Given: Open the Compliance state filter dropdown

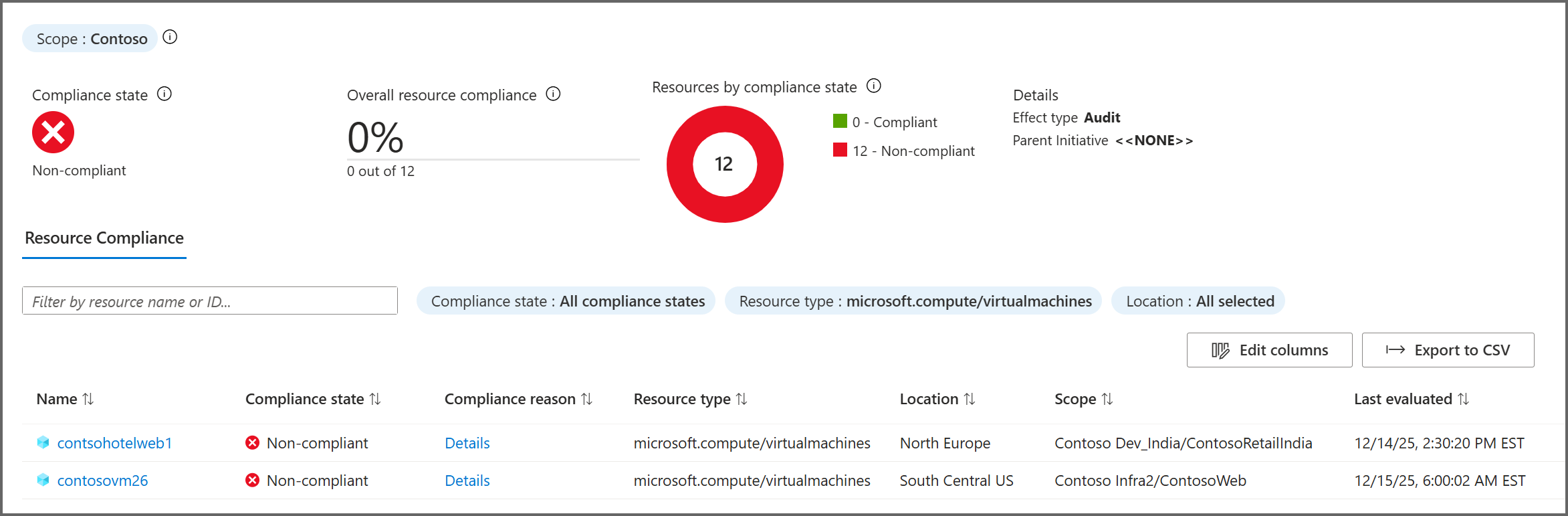Looking at the screenshot, I should click(566, 302).
